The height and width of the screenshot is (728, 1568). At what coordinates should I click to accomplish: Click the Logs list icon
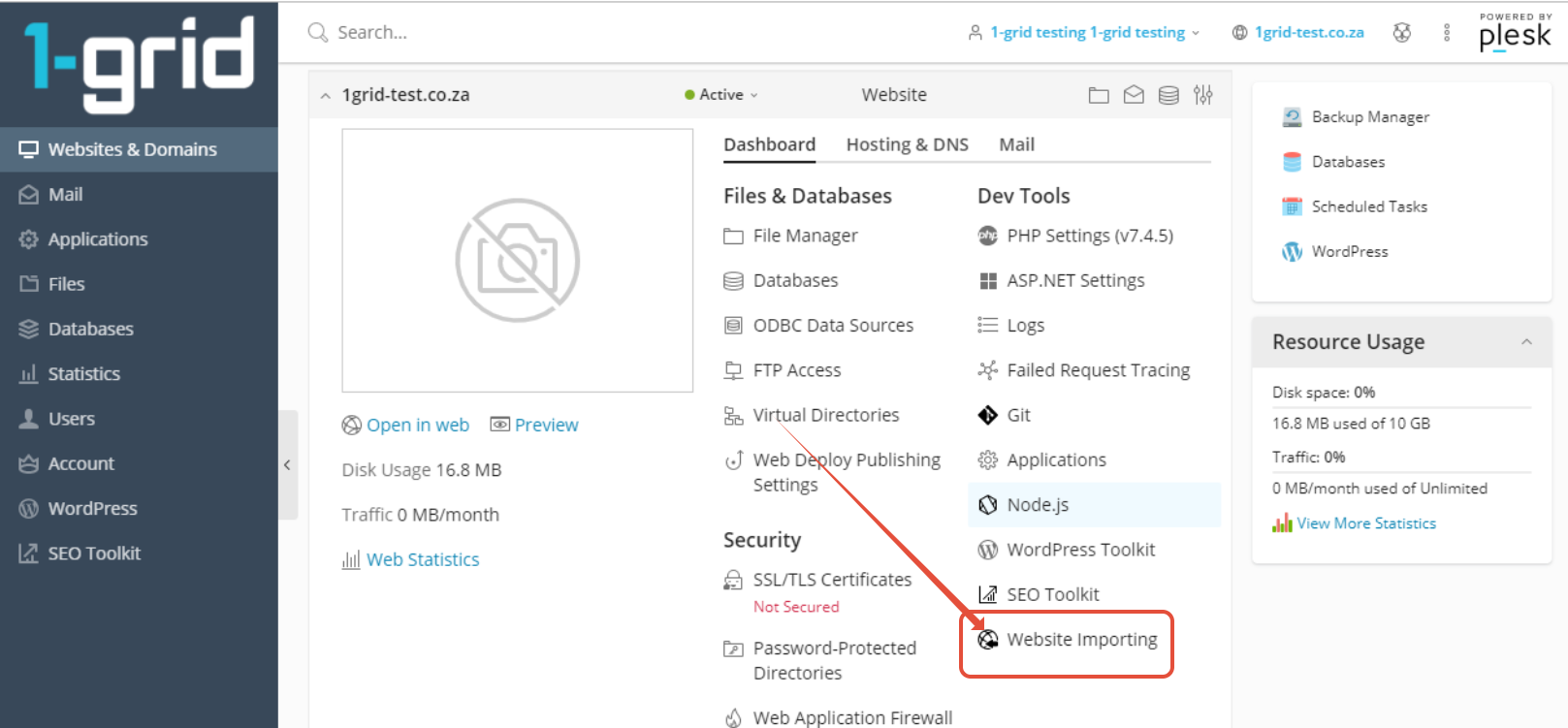click(x=987, y=326)
